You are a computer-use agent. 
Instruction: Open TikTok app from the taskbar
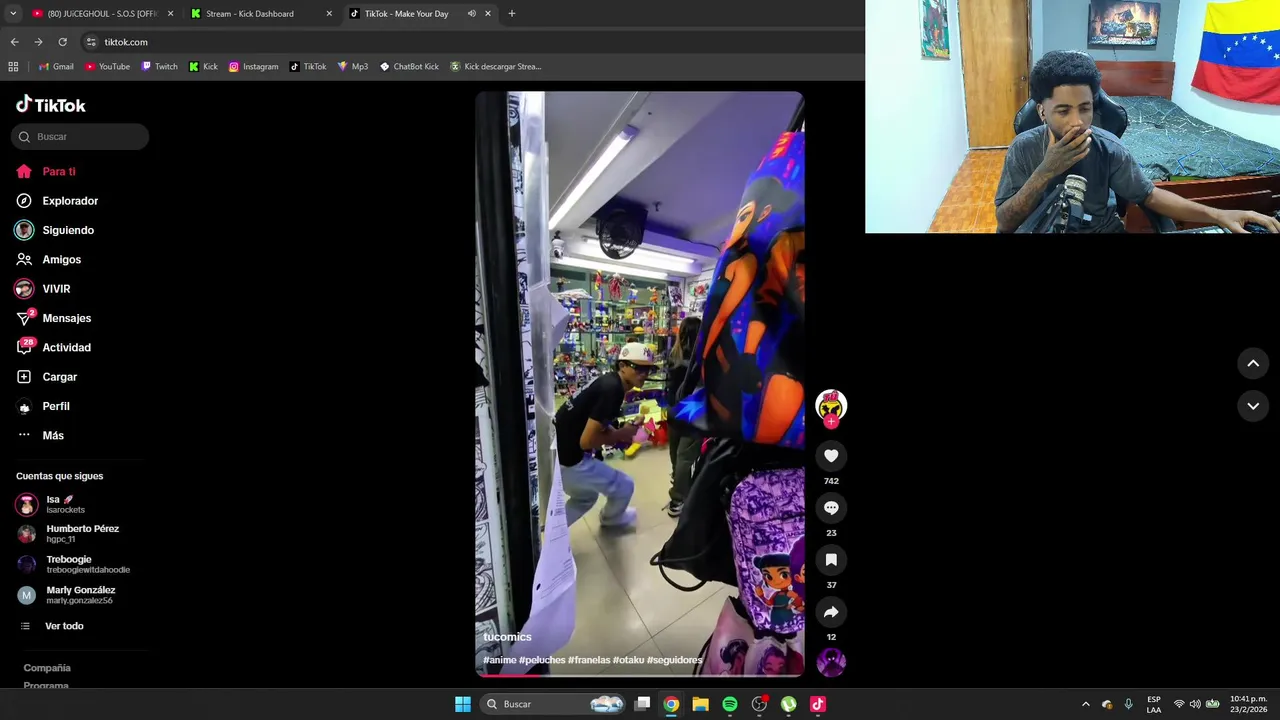pos(818,704)
